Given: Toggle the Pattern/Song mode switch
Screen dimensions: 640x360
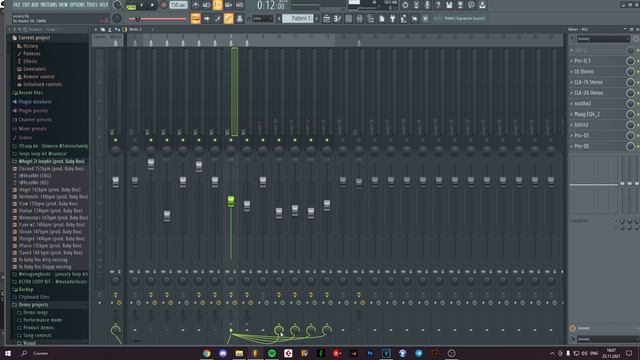Looking at the screenshot, I should pyautogui.click(x=131, y=6).
